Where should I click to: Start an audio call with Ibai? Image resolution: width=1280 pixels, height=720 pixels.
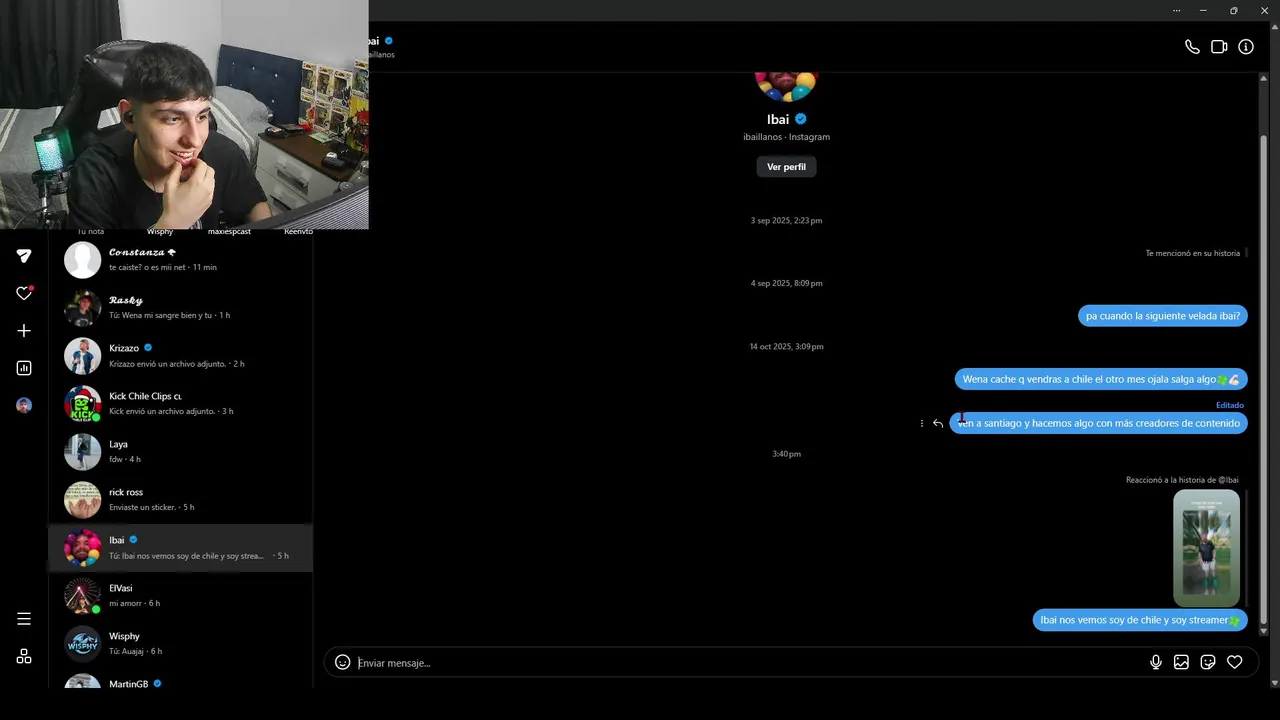[x=1192, y=47]
